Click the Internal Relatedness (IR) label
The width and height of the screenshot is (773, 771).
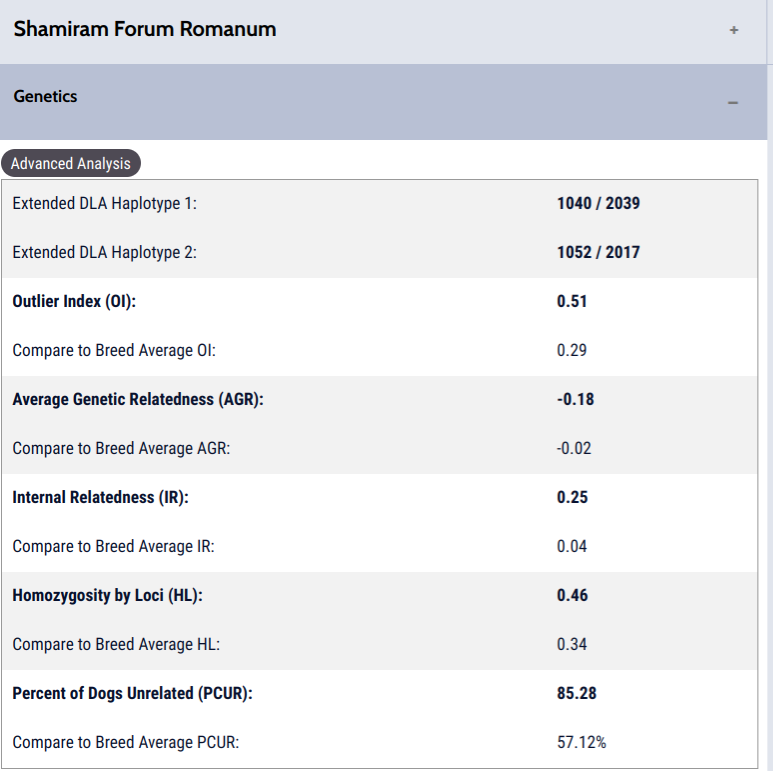[x=101, y=497]
